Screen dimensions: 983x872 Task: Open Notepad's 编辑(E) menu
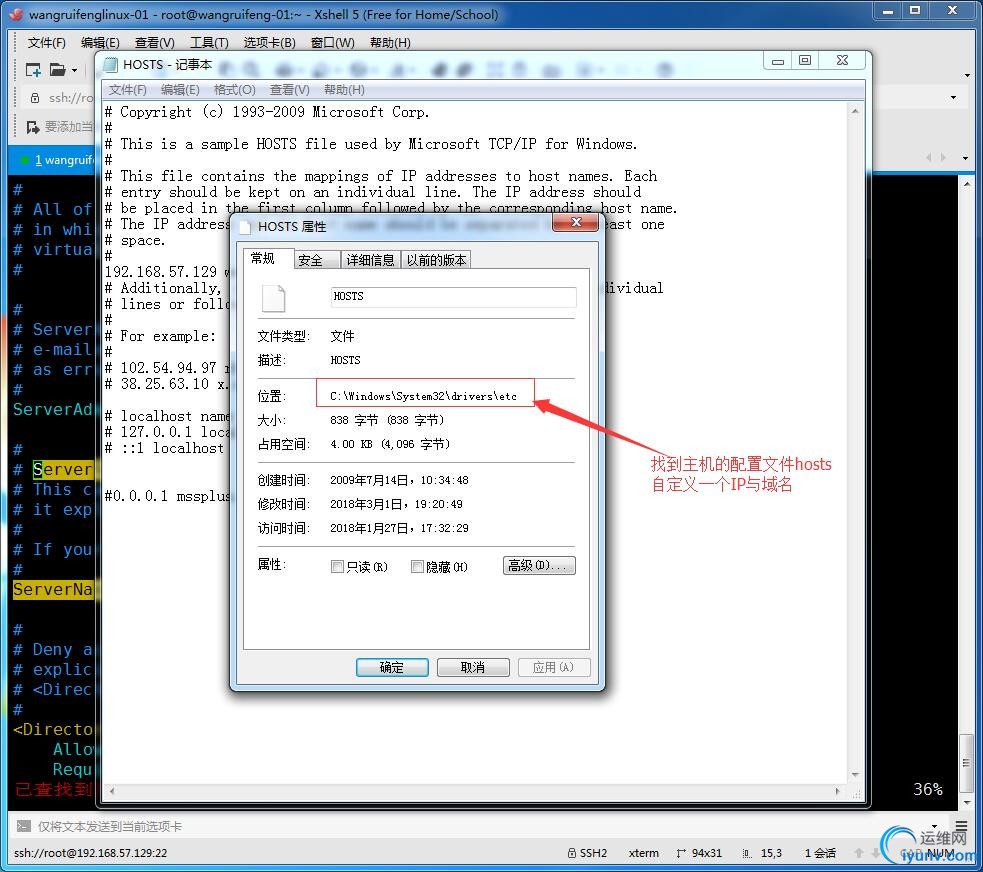click(x=180, y=90)
